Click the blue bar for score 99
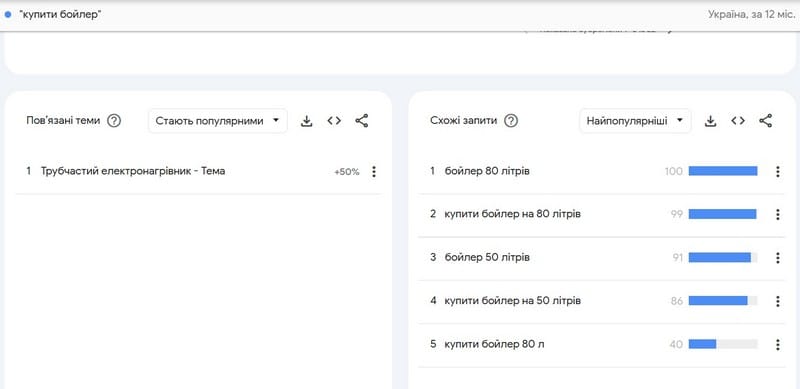 coord(722,214)
